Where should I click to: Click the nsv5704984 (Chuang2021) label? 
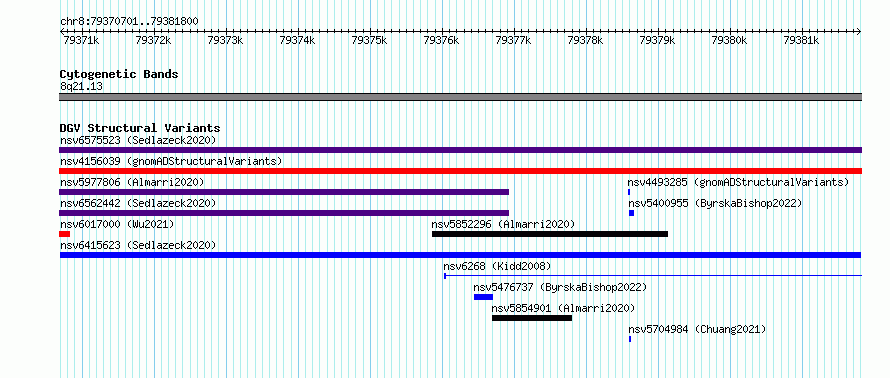697,329
